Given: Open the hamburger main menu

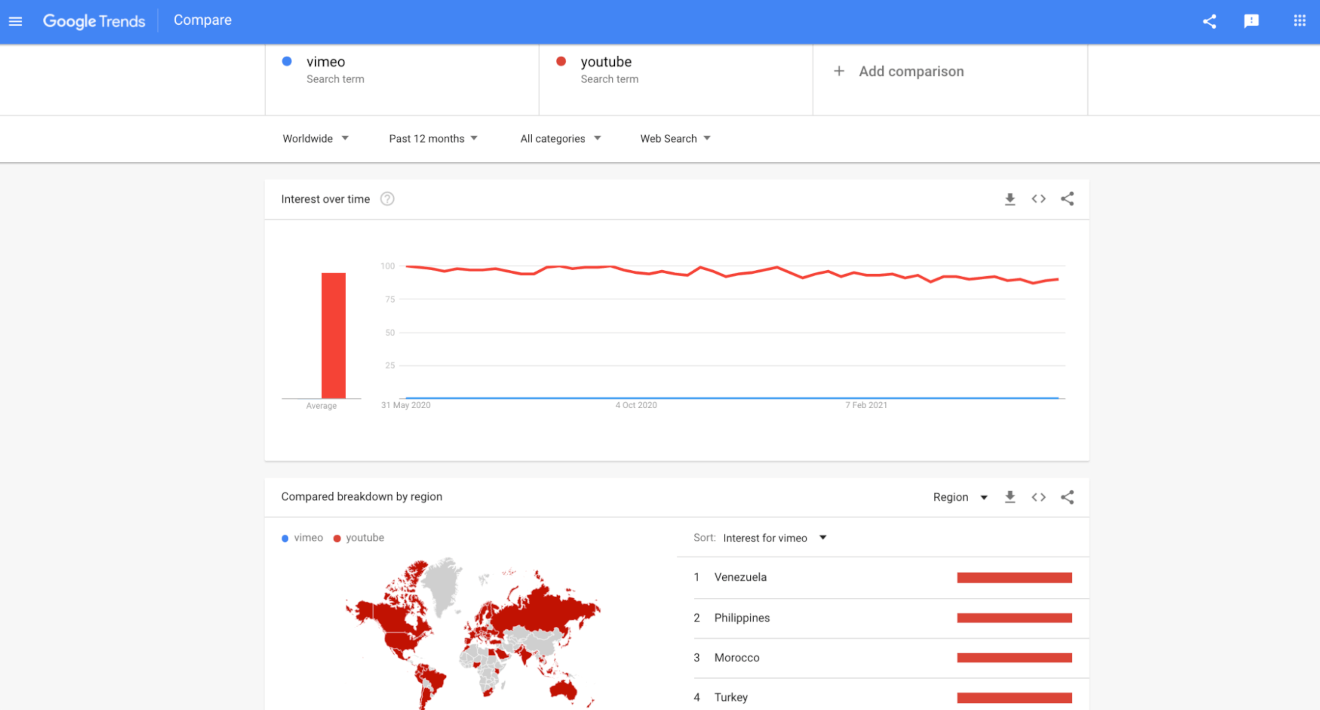Looking at the screenshot, I should pyautogui.click(x=15, y=21).
